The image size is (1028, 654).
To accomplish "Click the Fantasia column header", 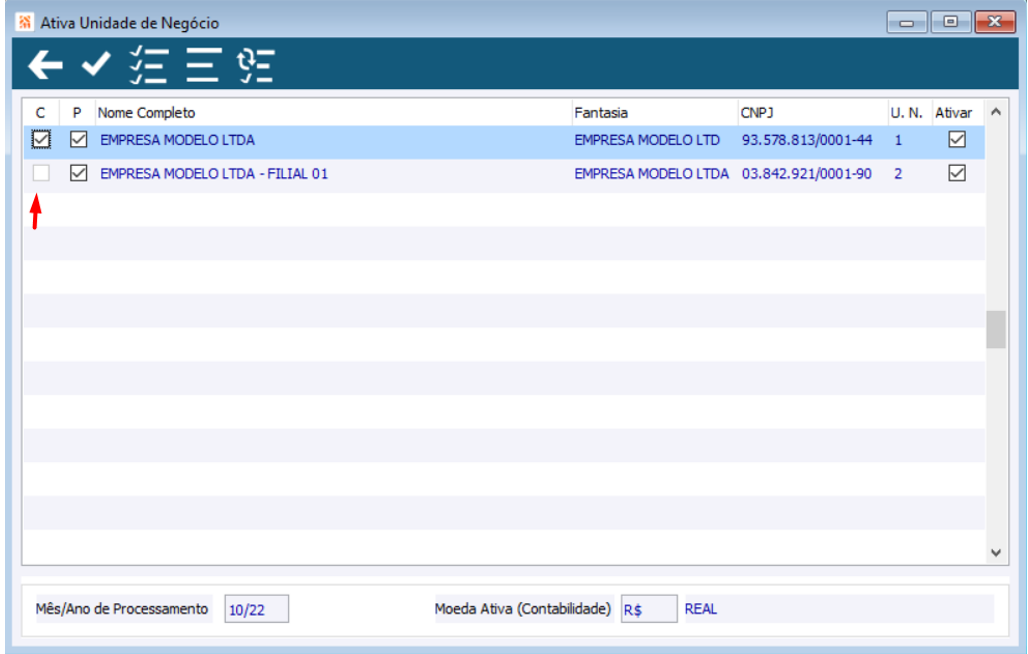I will pyautogui.click(x=654, y=113).
